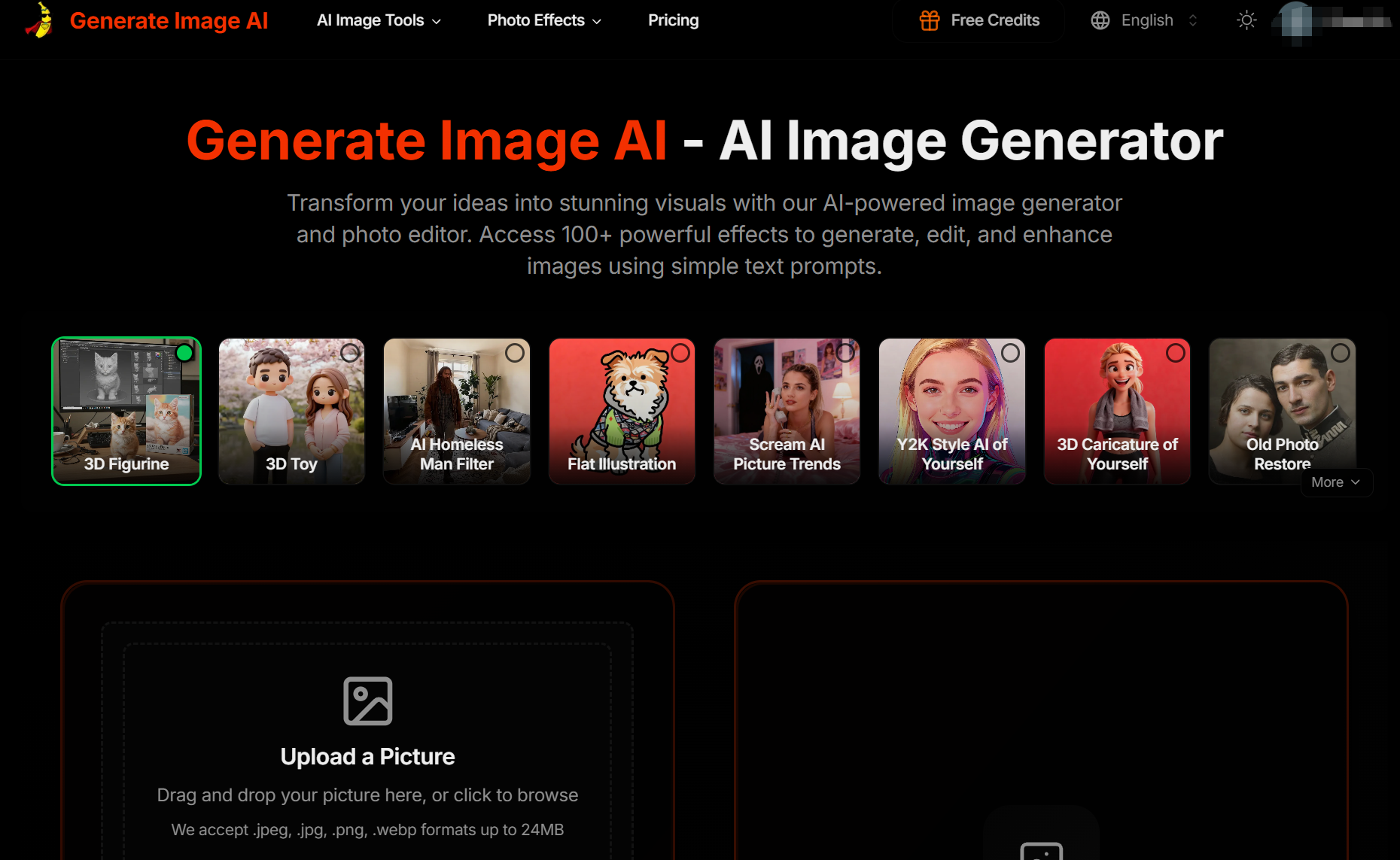Select the Old Photo Restore radio button

click(1341, 353)
